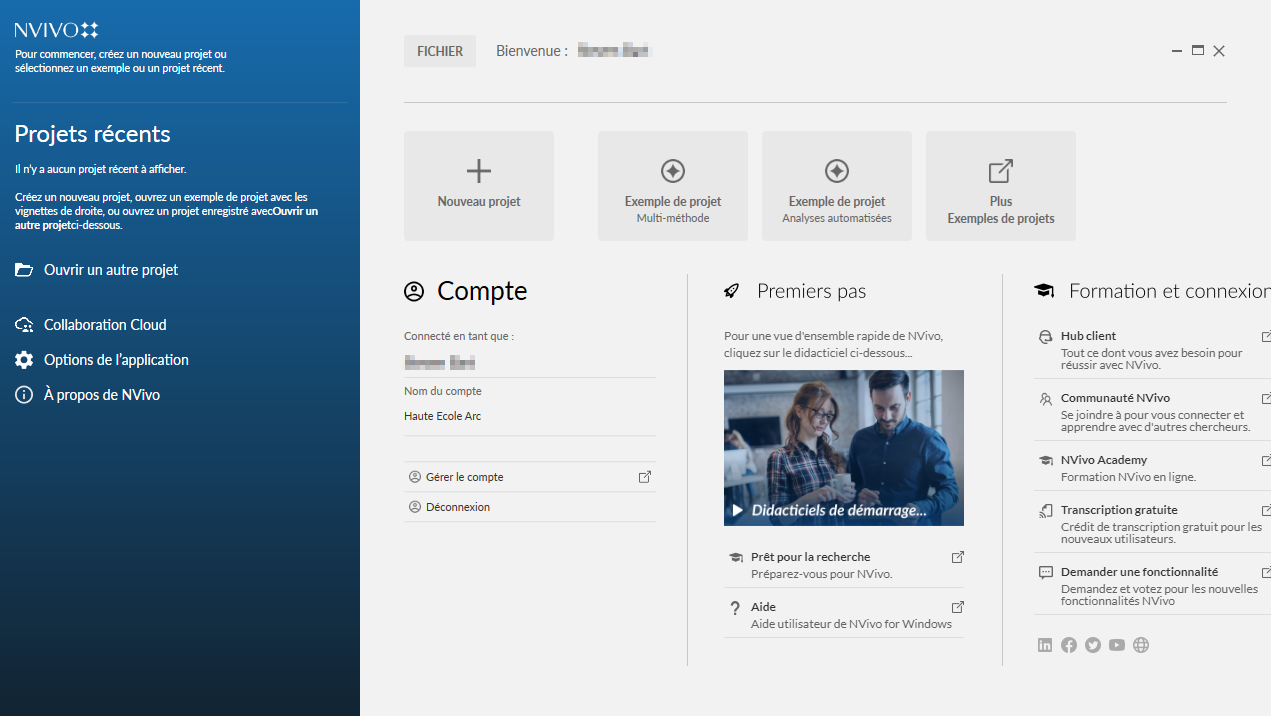
Task: Create a Nouveau projet
Action: (479, 186)
